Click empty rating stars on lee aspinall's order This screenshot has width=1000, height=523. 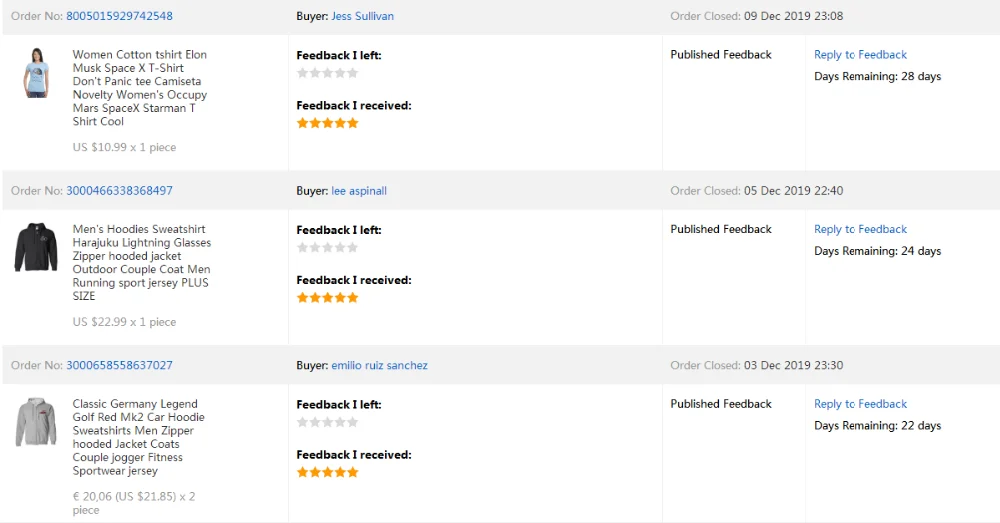[x=327, y=248]
